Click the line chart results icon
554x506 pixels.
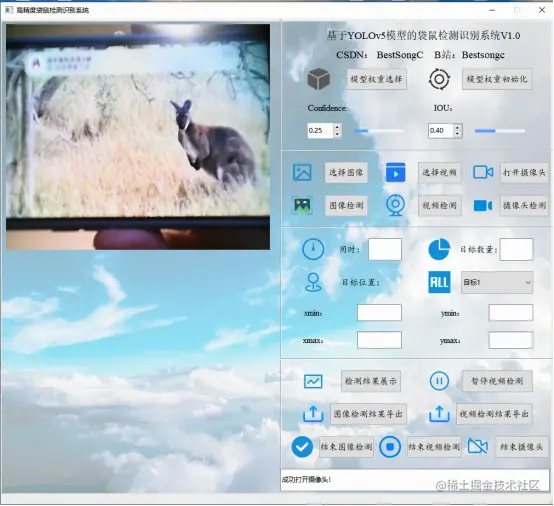coord(313,381)
